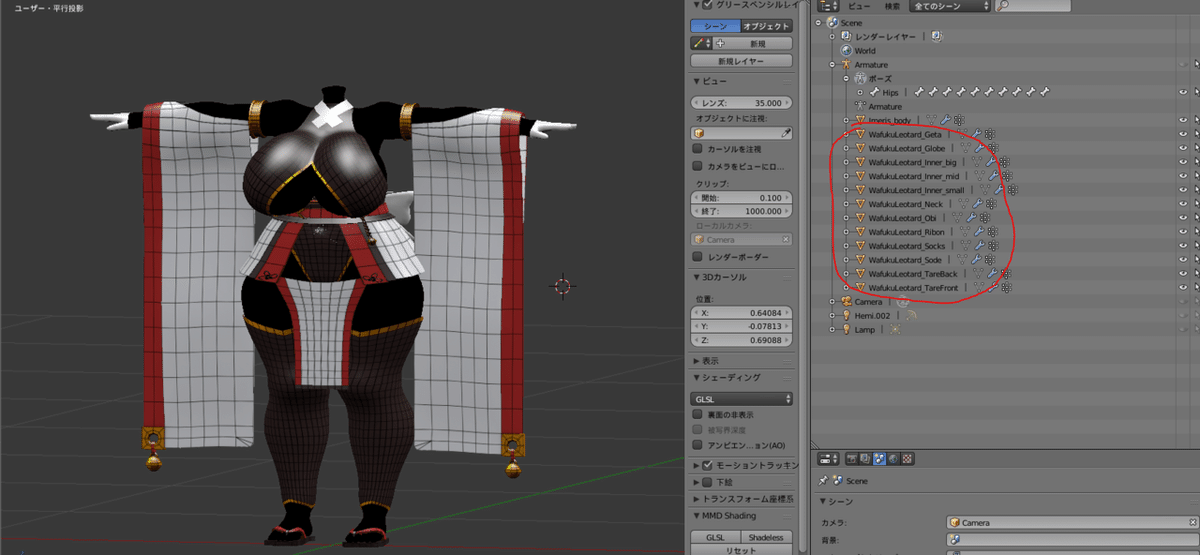This screenshot has height=555, width=1200.
Task: Click the Hemi.002 lamp icon
Action: (846, 315)
